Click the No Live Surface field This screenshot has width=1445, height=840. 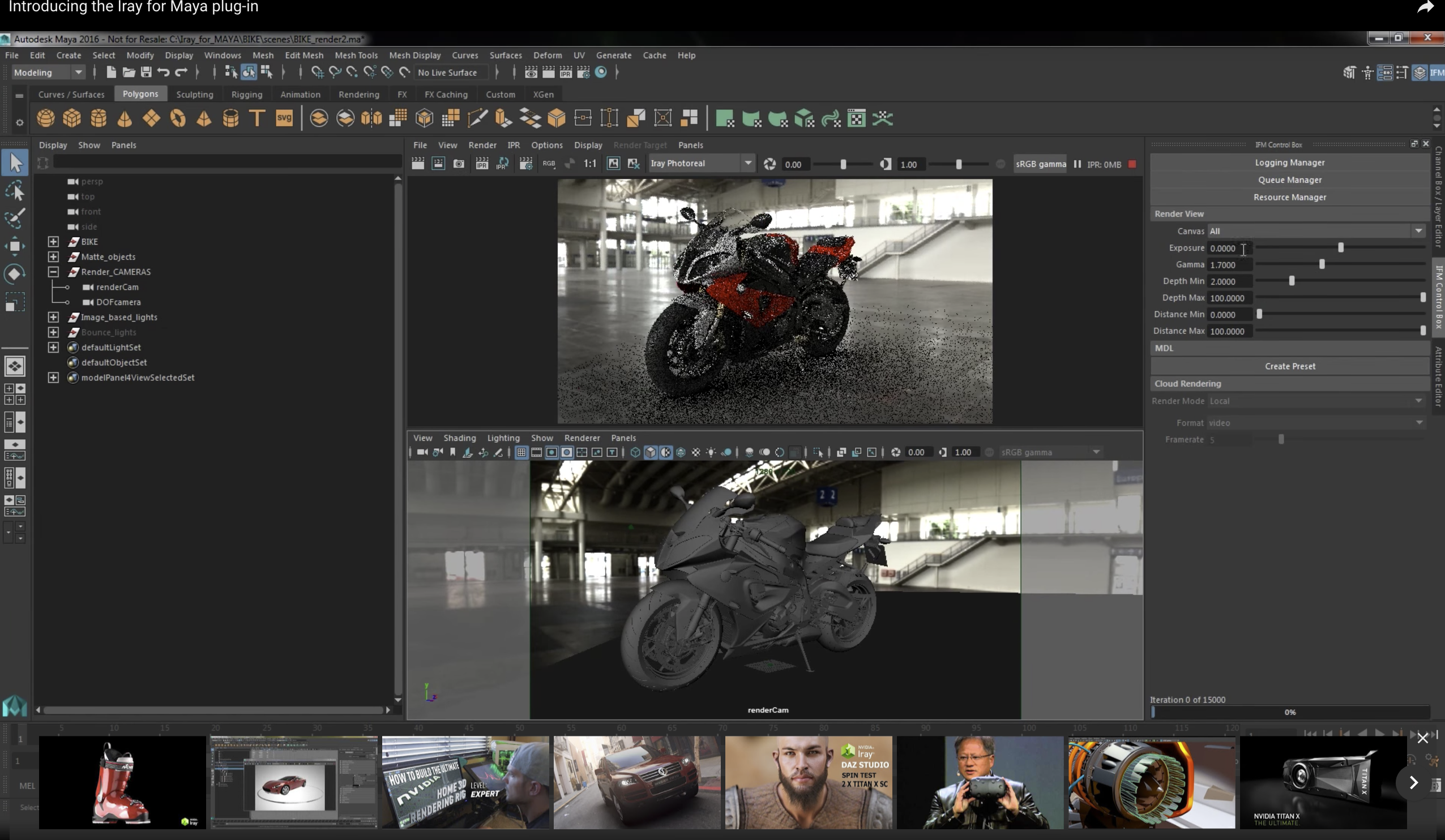pos(451,72)
